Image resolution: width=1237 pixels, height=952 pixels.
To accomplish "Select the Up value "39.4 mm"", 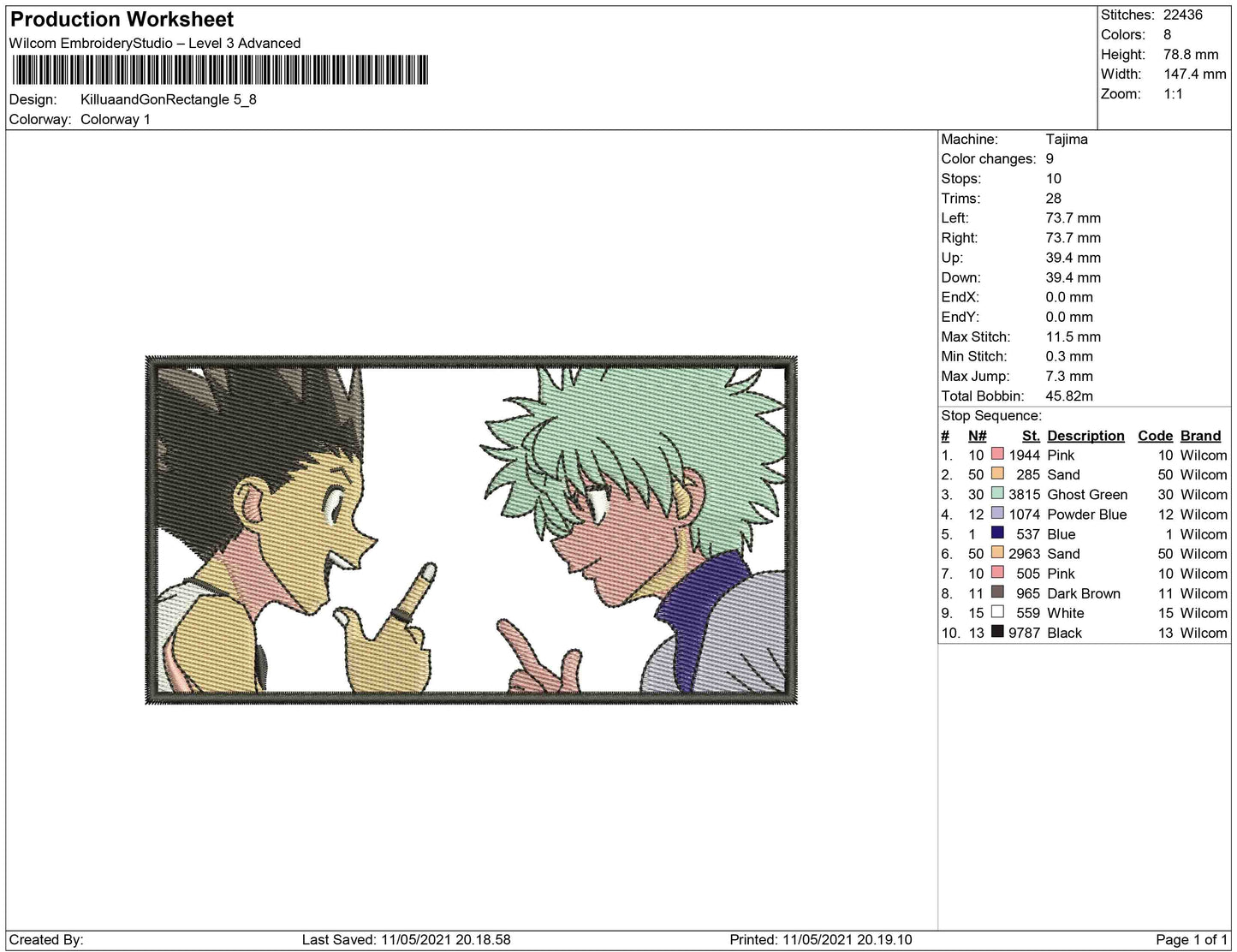I will pos(1073,257).
